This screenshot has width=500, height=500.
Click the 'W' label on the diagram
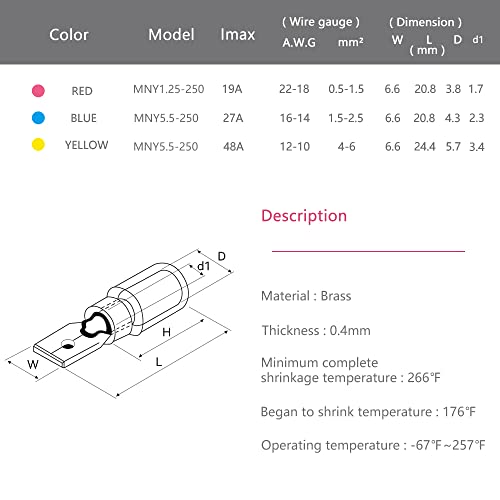pos(33,365)
